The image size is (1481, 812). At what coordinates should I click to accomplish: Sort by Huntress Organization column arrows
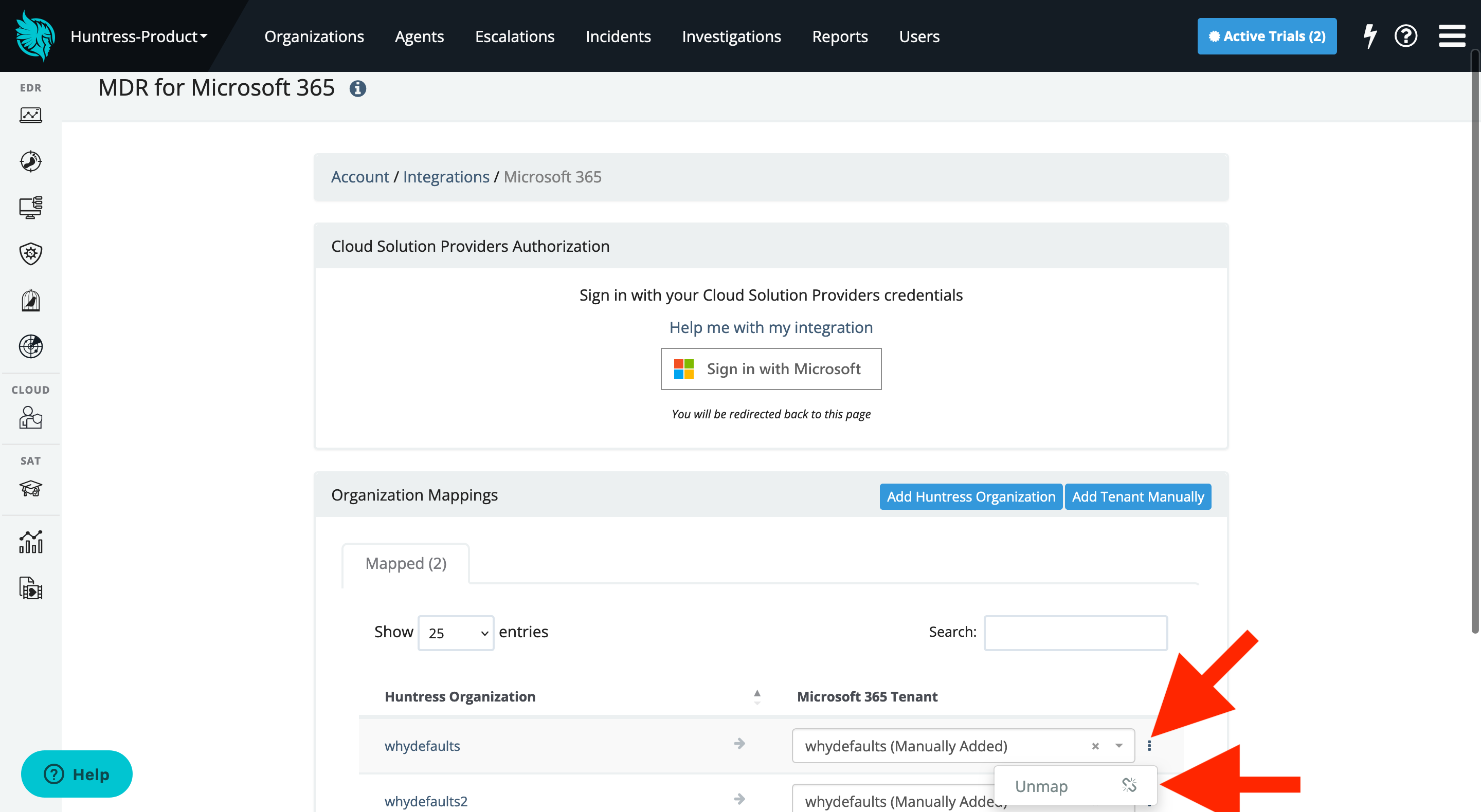coord(757,697)
